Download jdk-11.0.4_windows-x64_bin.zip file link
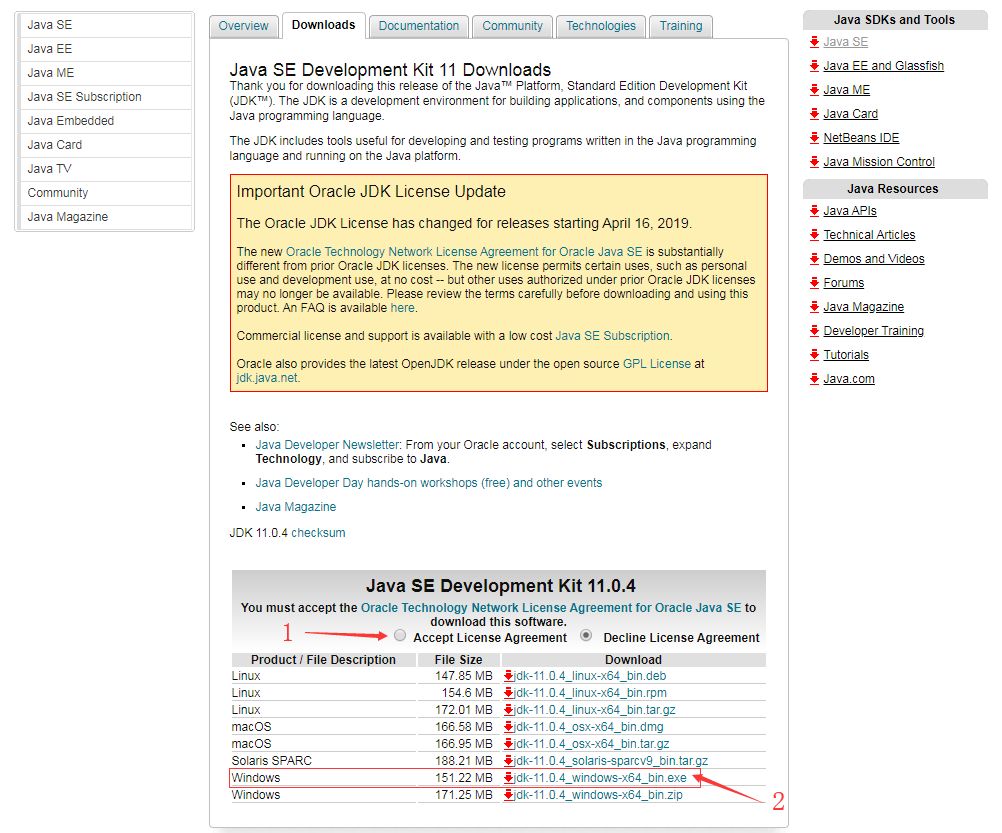 [598, 795]
